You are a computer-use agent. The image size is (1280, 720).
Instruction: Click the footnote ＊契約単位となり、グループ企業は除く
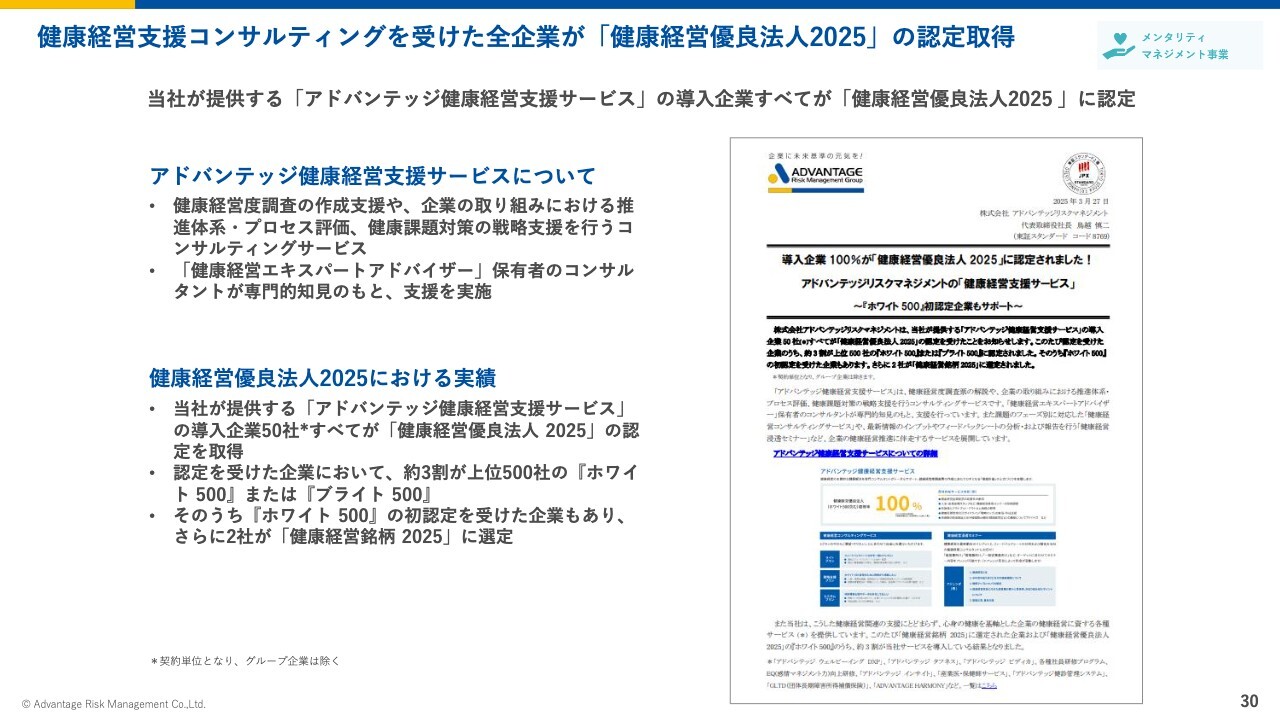click(x=245, y=661)
